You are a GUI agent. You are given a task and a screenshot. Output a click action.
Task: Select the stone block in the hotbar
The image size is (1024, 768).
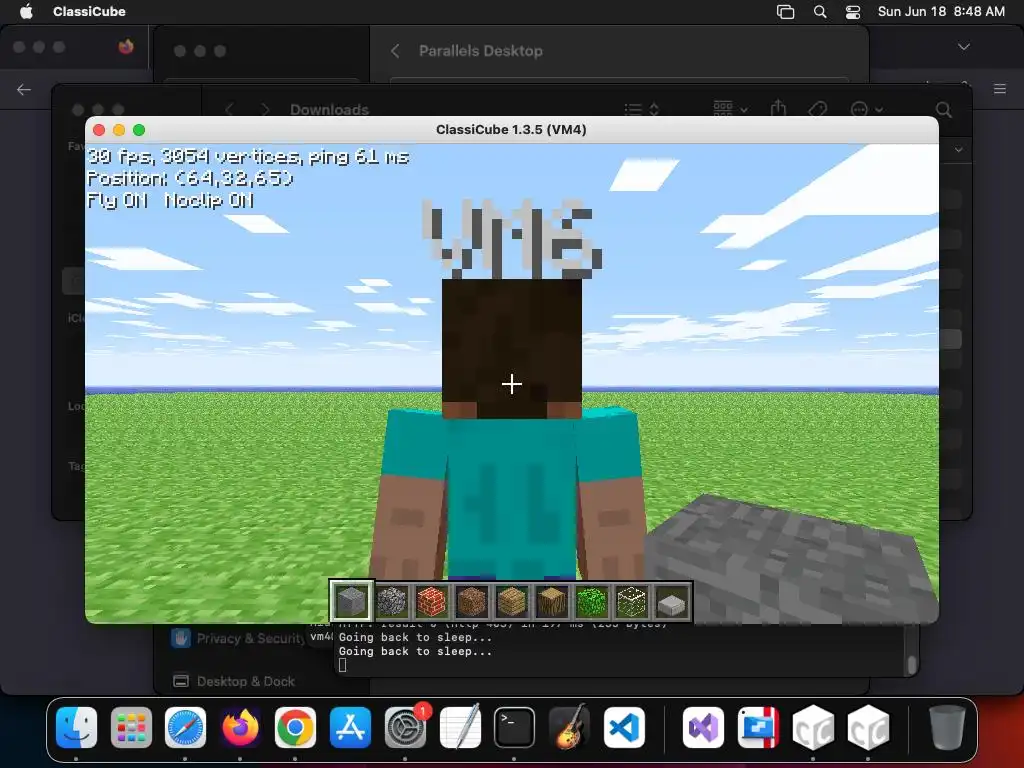[351, 601]
